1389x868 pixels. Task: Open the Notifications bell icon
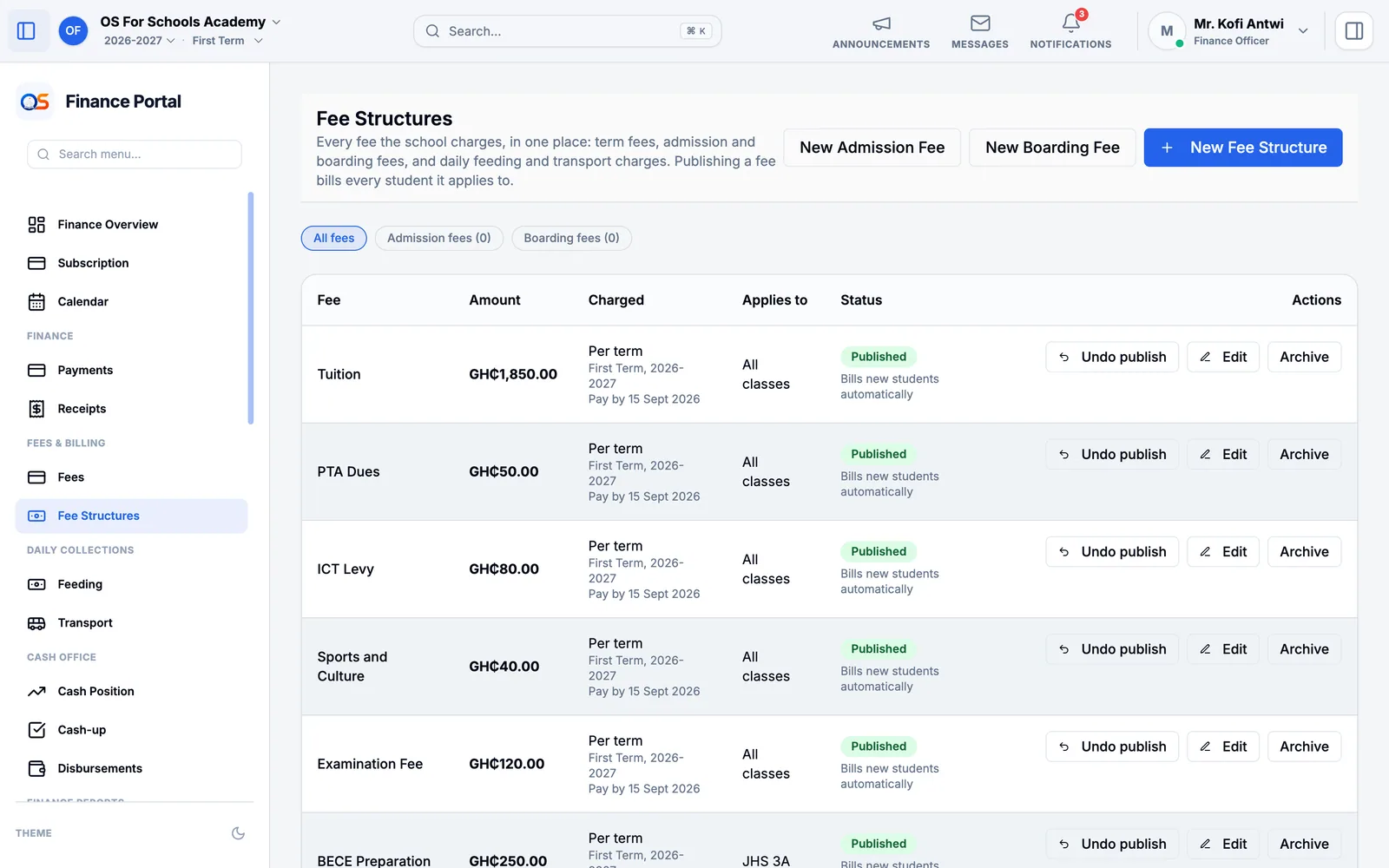[x=1071, y=23]
